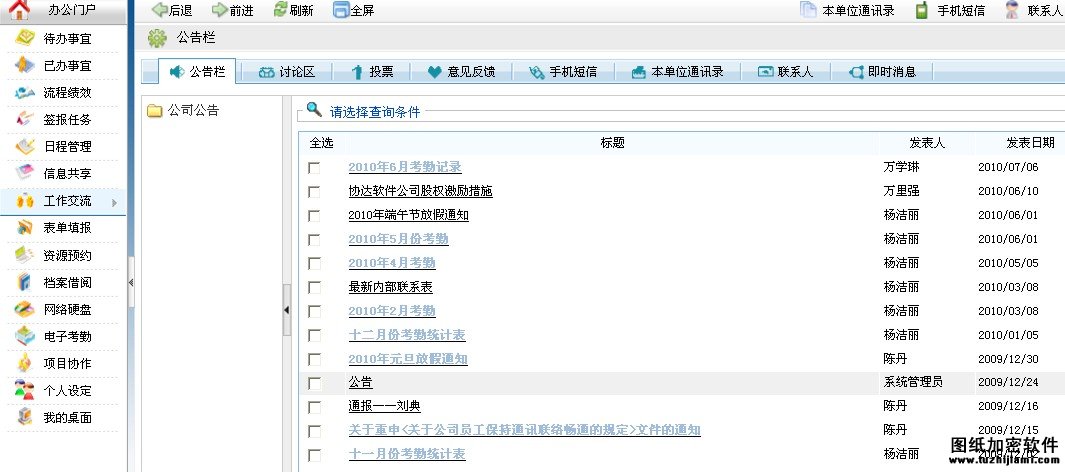Click the 全屏 fullscreen icon

point(341,10)
